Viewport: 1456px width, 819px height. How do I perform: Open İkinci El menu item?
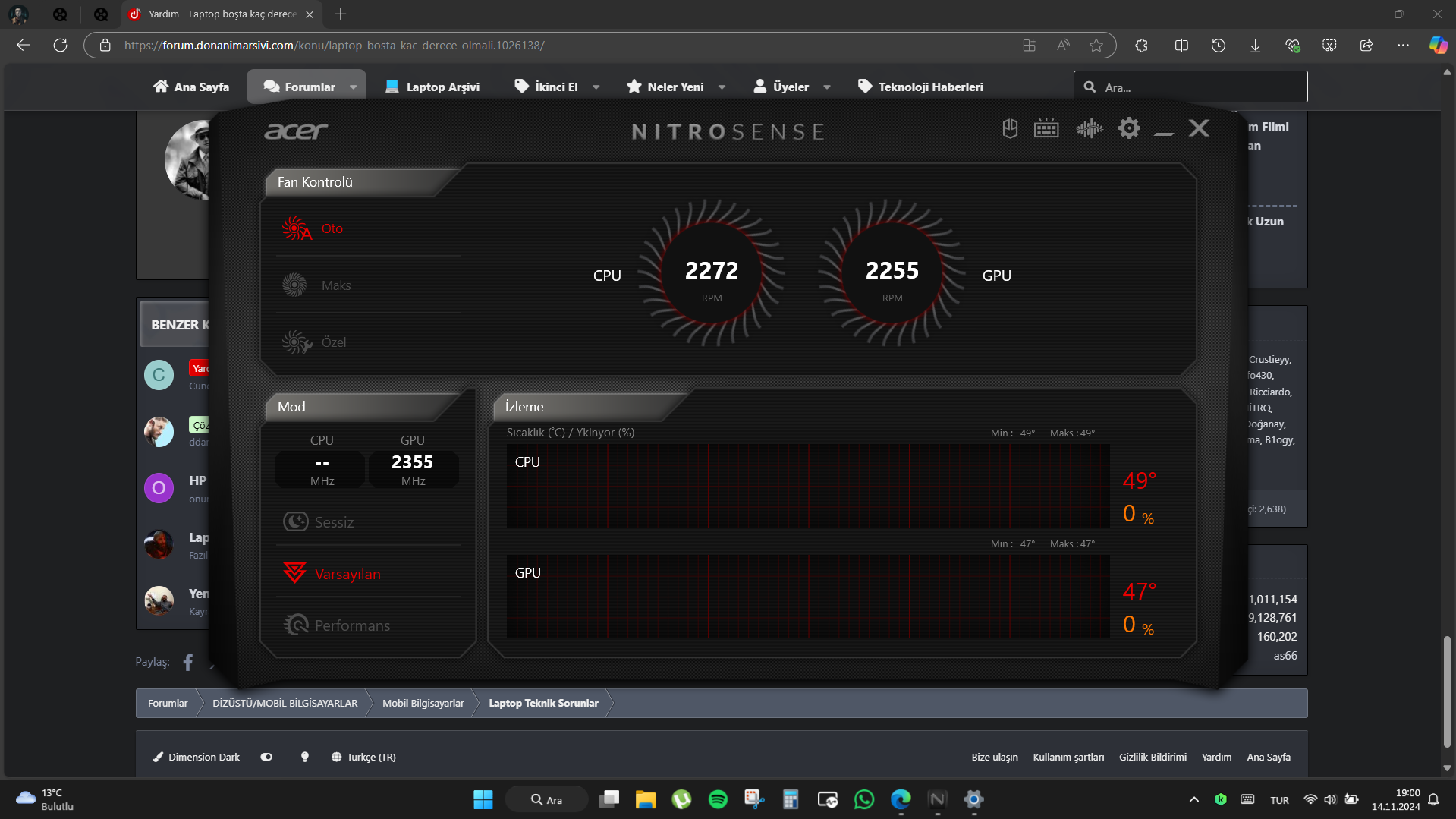pos(546,87)
